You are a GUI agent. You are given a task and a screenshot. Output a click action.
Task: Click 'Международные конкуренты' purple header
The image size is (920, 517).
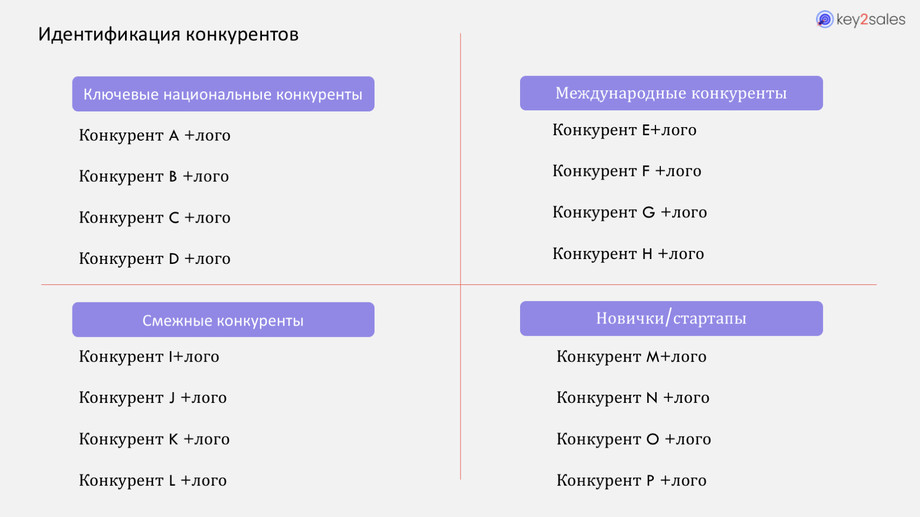click(x=671, y=93)
